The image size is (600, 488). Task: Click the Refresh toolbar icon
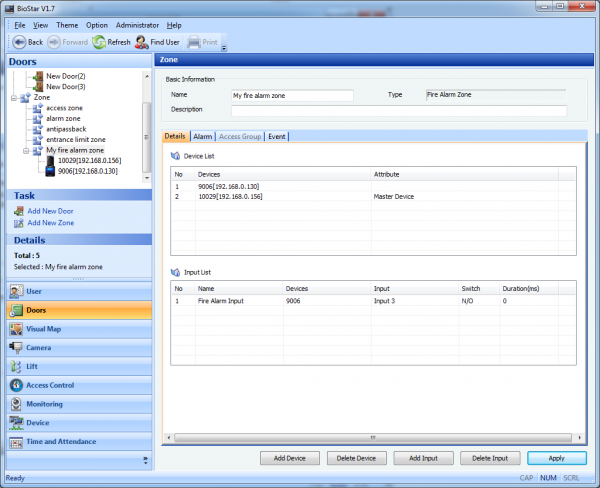click(99, 42)
